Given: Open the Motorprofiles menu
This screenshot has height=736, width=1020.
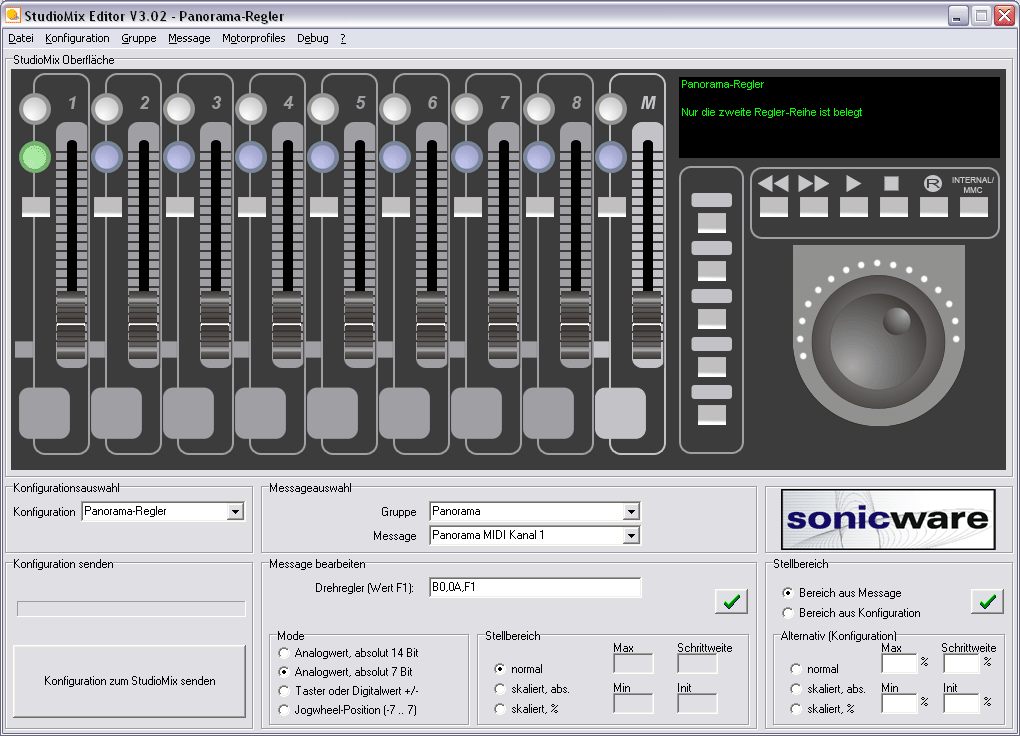Looking at the screenshot, I should [253, 38].
